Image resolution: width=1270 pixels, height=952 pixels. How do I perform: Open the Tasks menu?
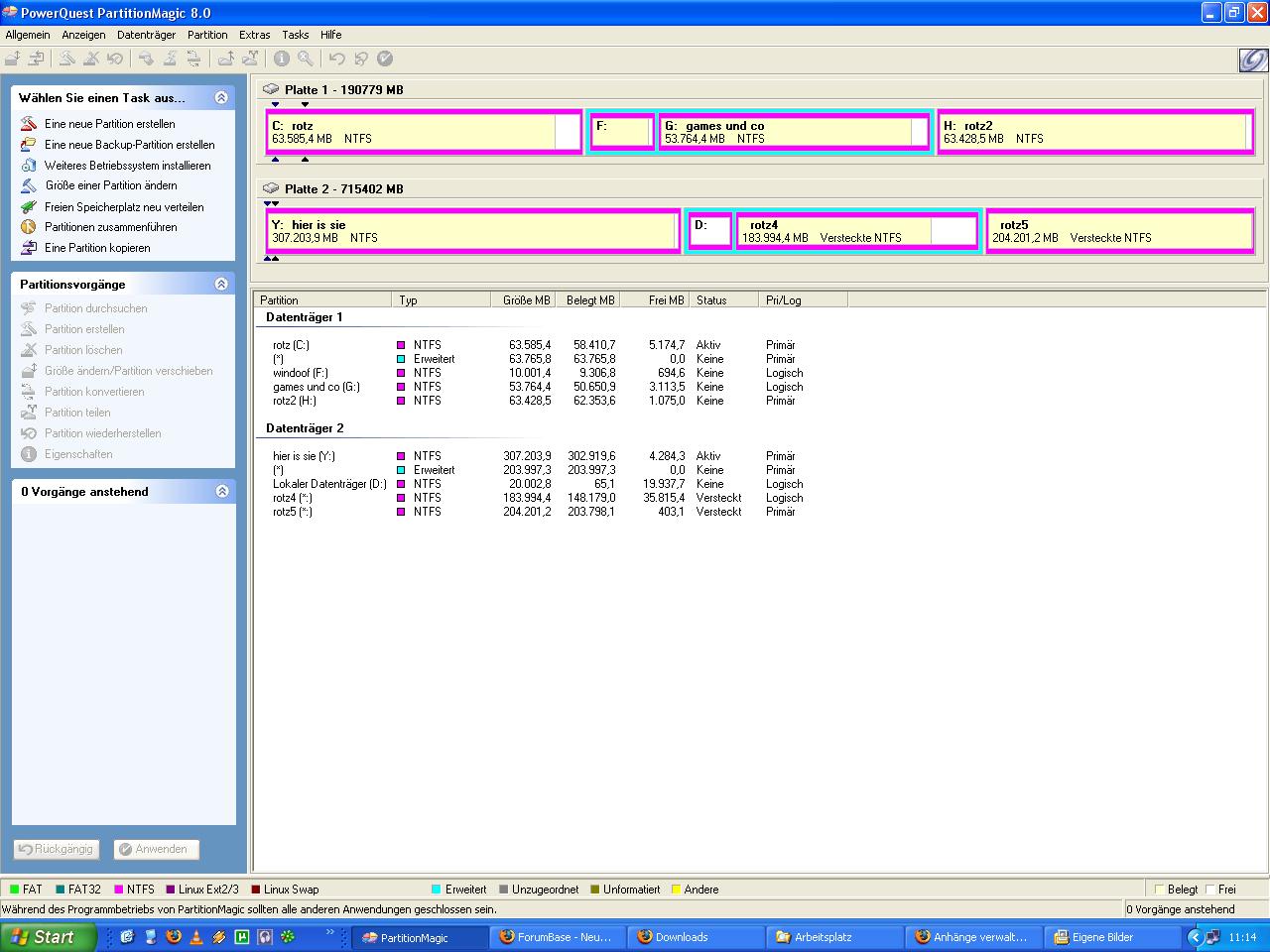(296, 35)
